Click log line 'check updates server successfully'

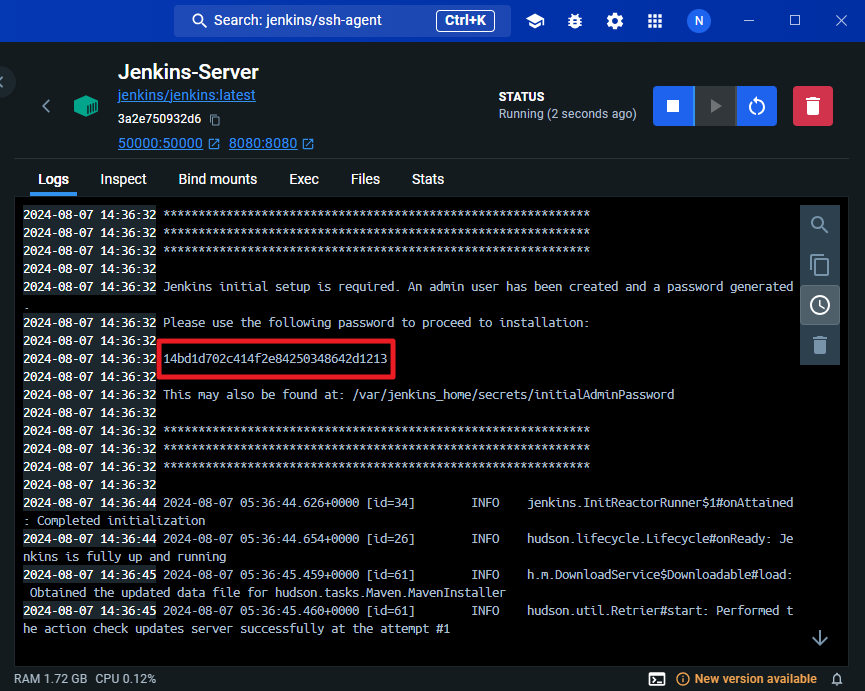(237, 629)
